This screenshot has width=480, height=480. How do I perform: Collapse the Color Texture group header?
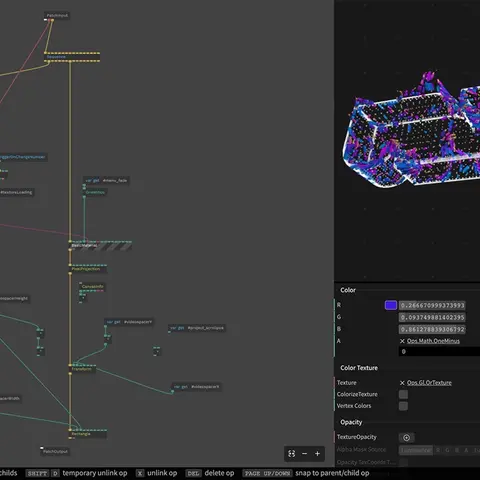tap(359, 368)
